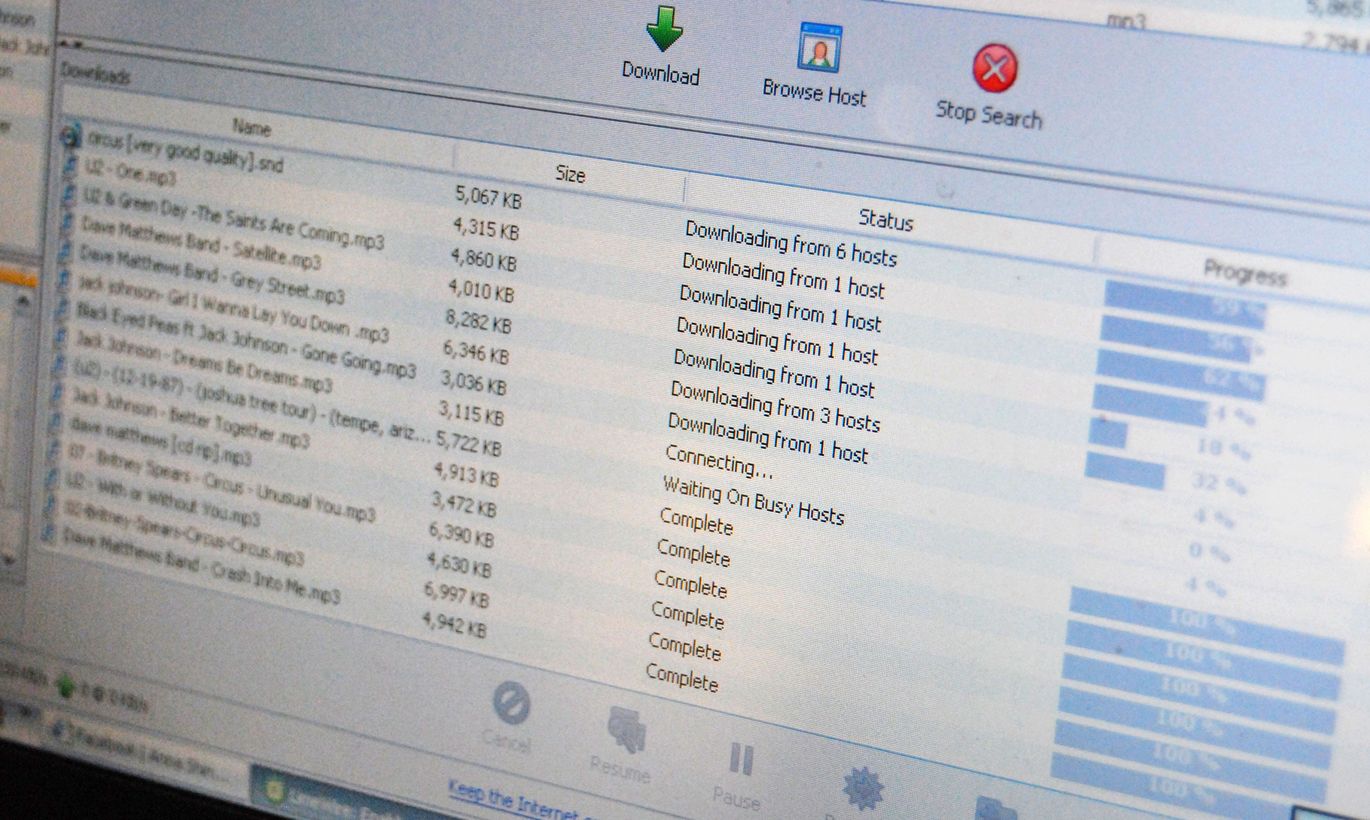Click the 62 % progress bar
This screenshot has height=820, width=1370.
coord(1183,374)
